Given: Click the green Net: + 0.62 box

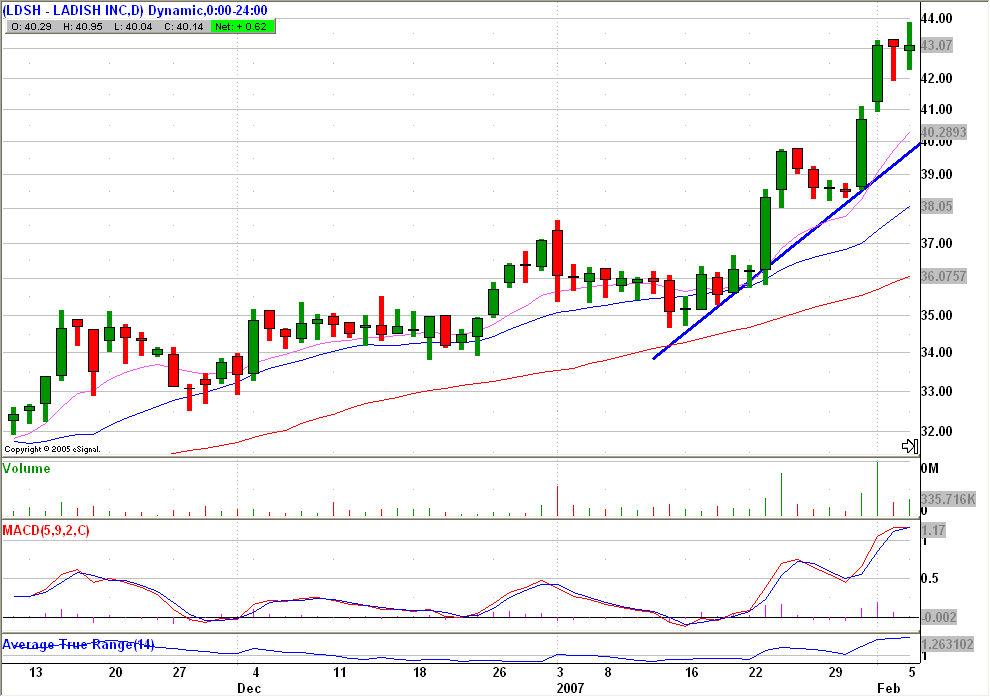Looking at the screenshot, I should pyautogui.click(x=243, y=27).
